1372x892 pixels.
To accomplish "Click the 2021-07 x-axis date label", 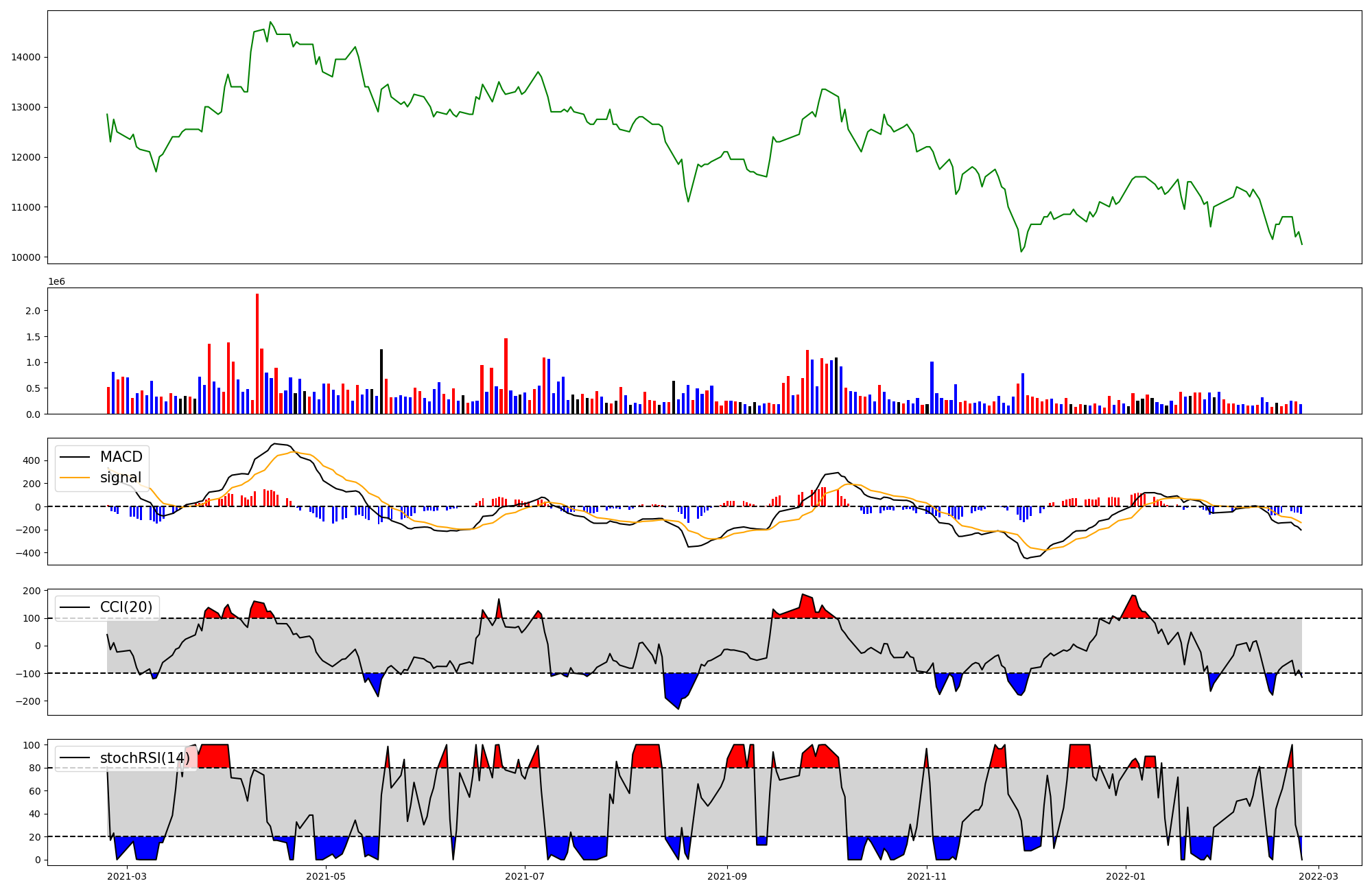I will (x=525, y=876).
